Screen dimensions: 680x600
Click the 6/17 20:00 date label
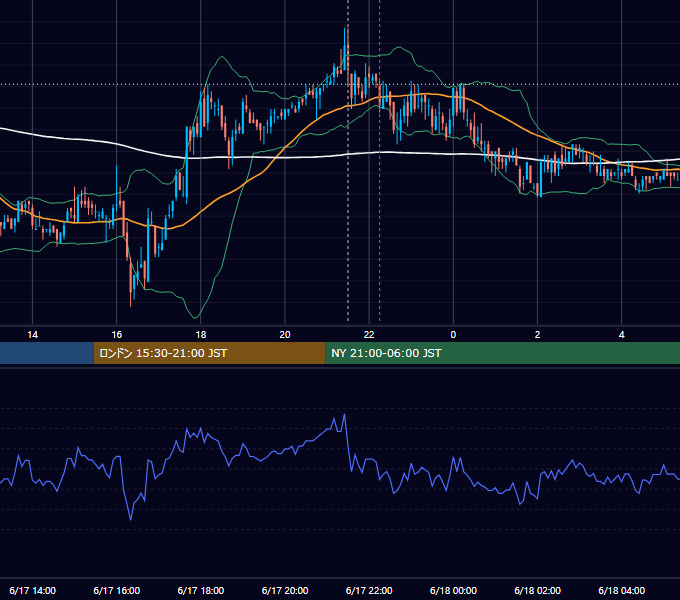[285, 590]
